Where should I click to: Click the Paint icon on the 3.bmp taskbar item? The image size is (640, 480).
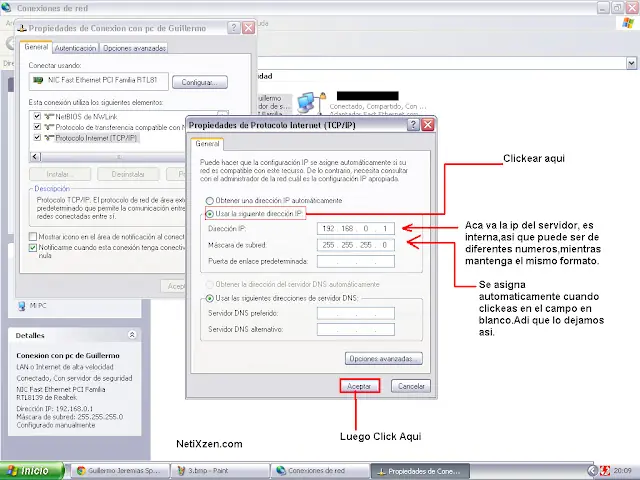tap(181, 471)
